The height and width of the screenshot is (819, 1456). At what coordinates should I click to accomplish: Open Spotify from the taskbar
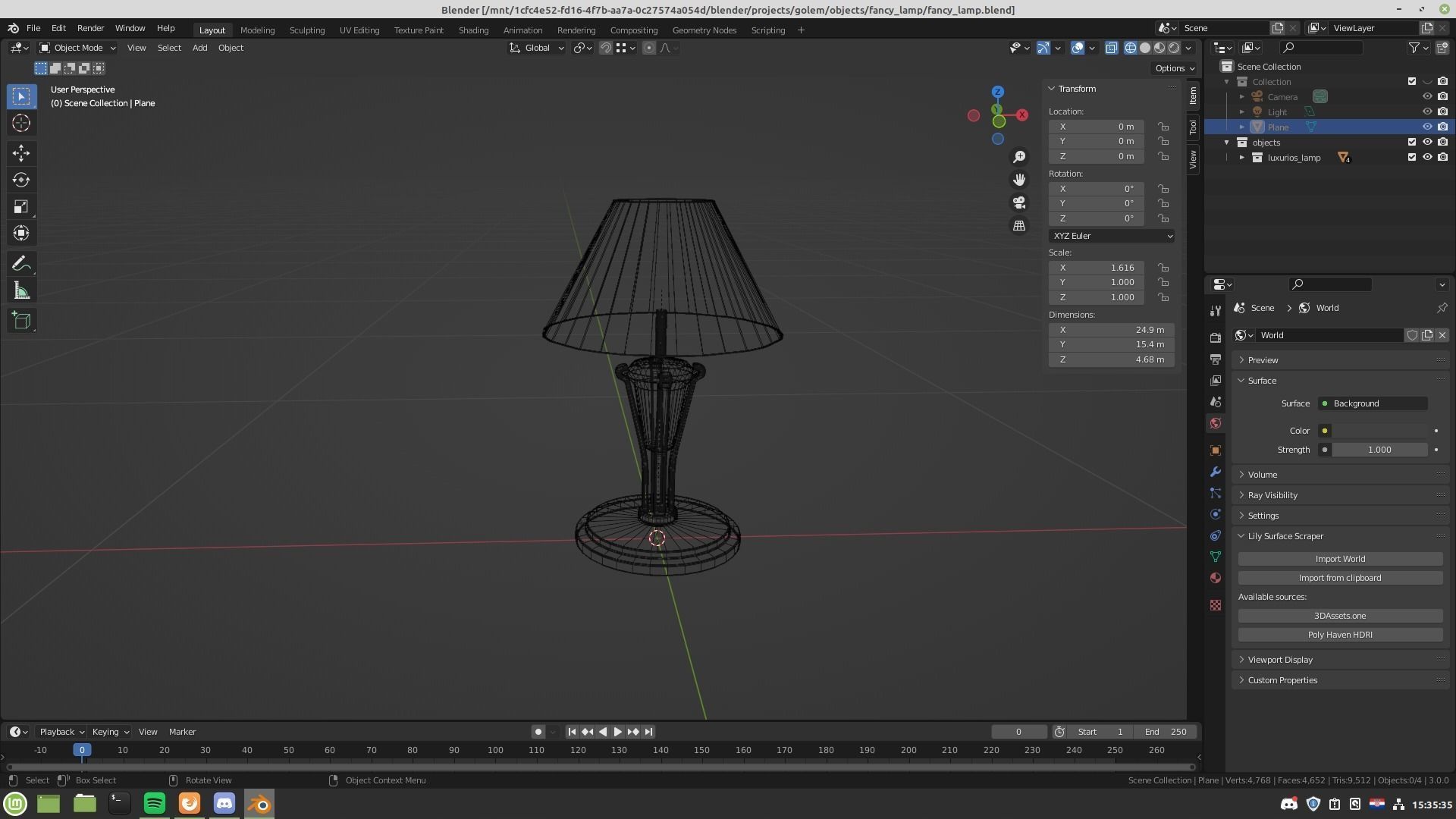[x=155, y=804]
